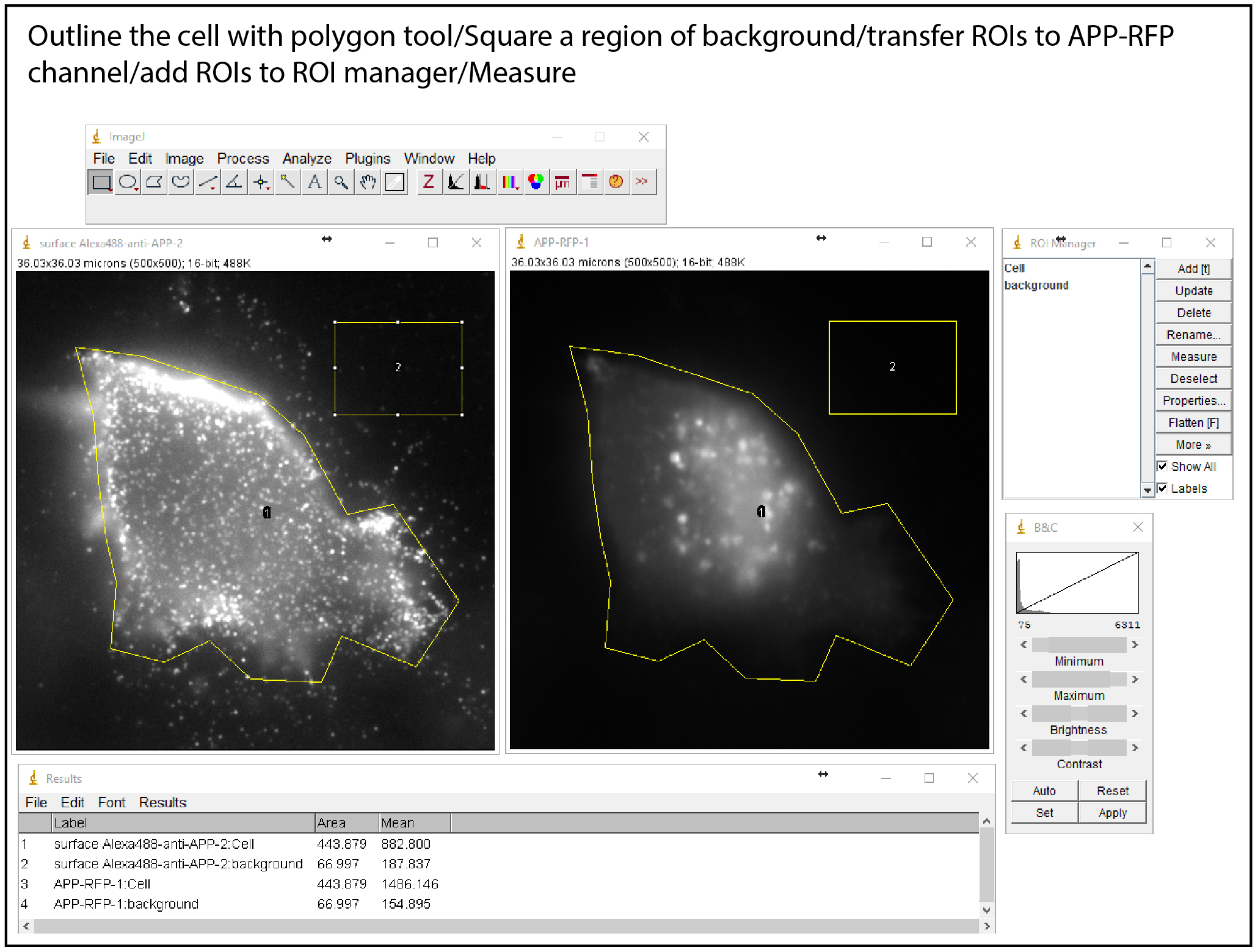The height and width of the screenshot is (952, 1255).
Task: Click Set button in B&C
Action: pyautogui.click(x=1044, y=813)
